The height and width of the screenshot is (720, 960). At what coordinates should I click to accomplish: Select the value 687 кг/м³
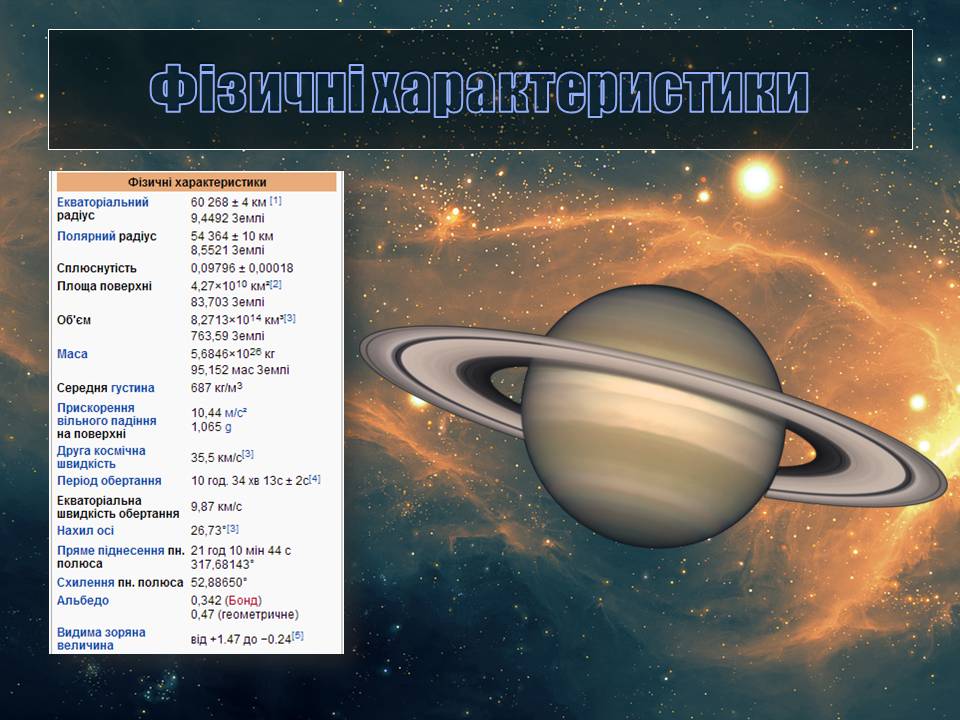[x=217, y=388]
